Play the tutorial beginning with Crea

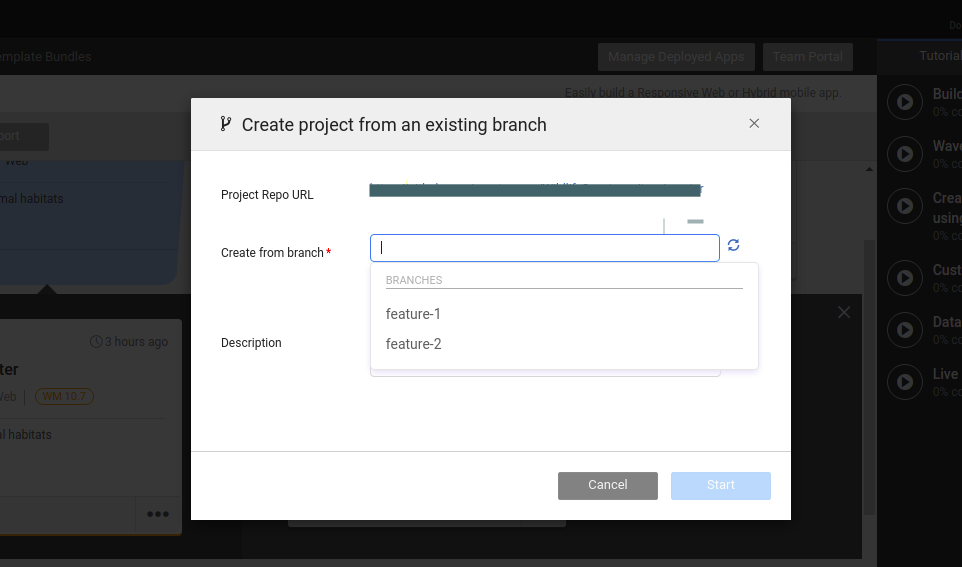905,206
